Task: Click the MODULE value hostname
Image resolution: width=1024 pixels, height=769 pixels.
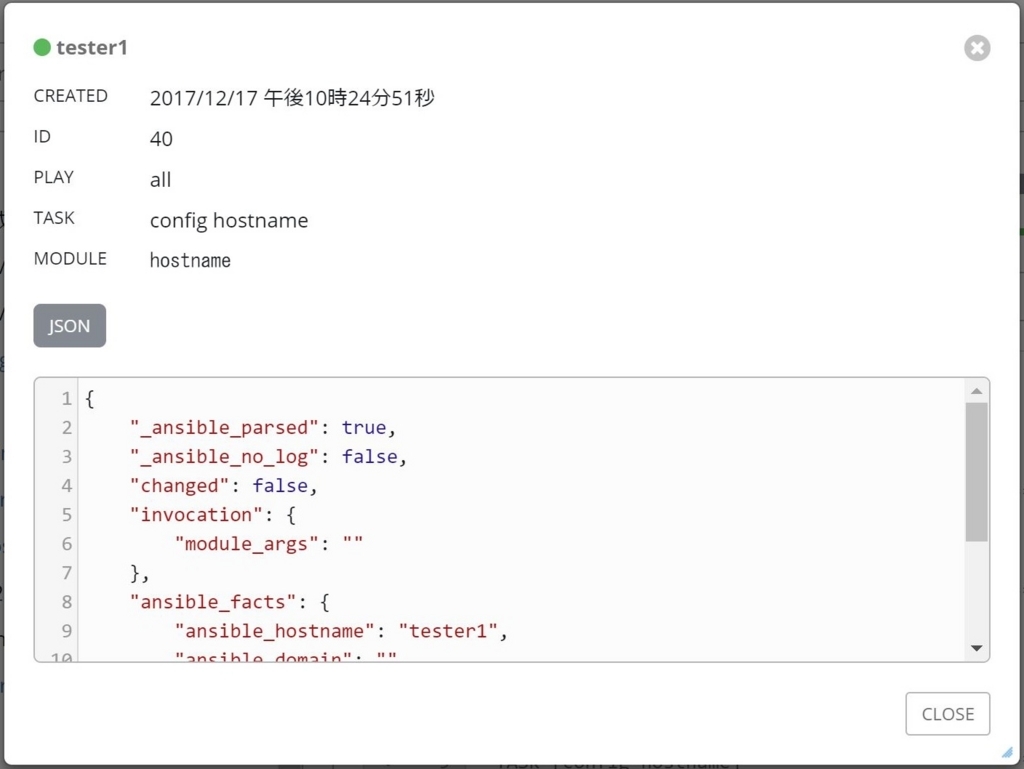Action: [190, 260]
